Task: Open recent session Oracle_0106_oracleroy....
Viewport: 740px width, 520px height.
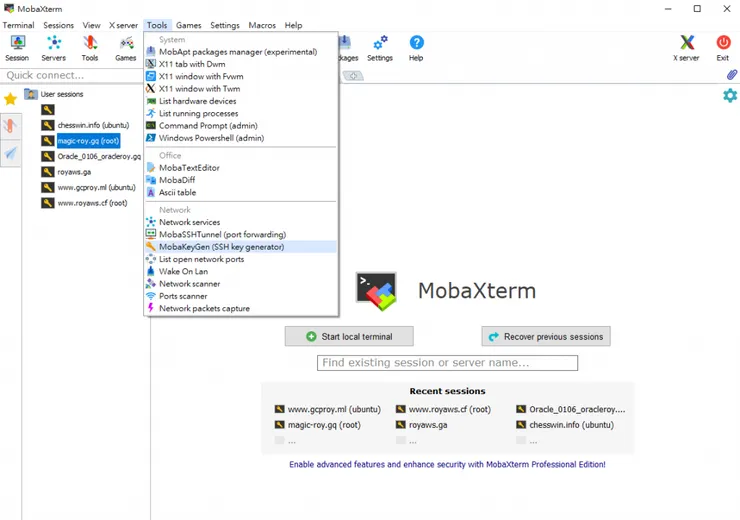Action: (x=571, y=409)
